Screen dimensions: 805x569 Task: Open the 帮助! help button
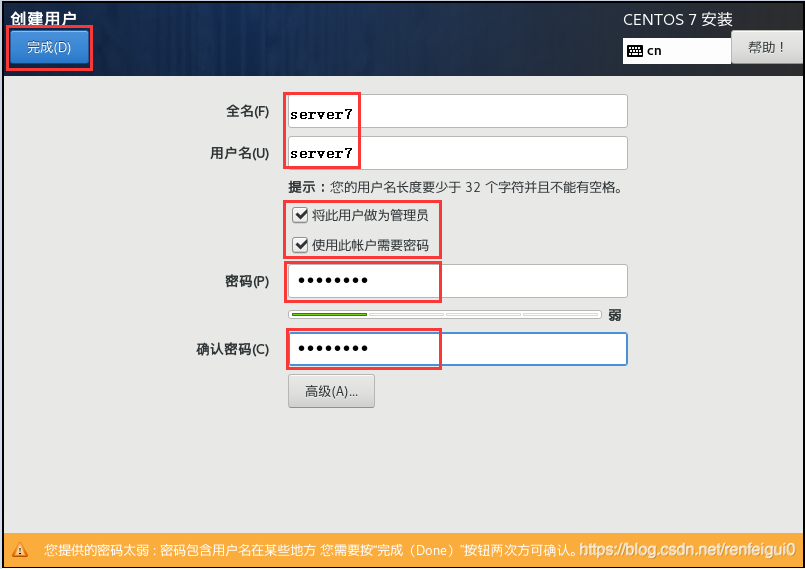point(766,47)
